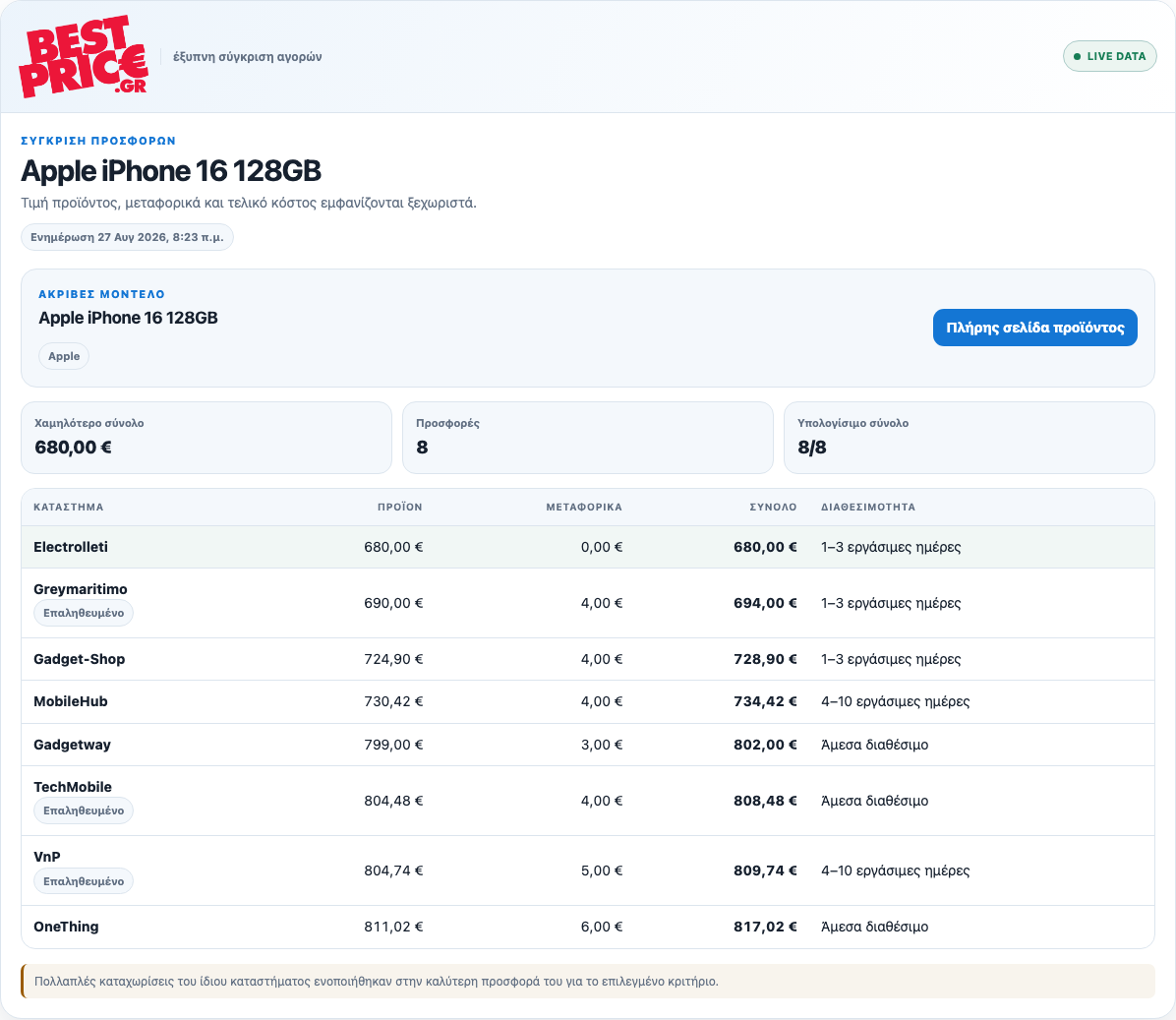The width and height of the screenshot is (1176, 1020).
Task: Click the ΣΥΝΟΛΟ column header
Action: 773,507
